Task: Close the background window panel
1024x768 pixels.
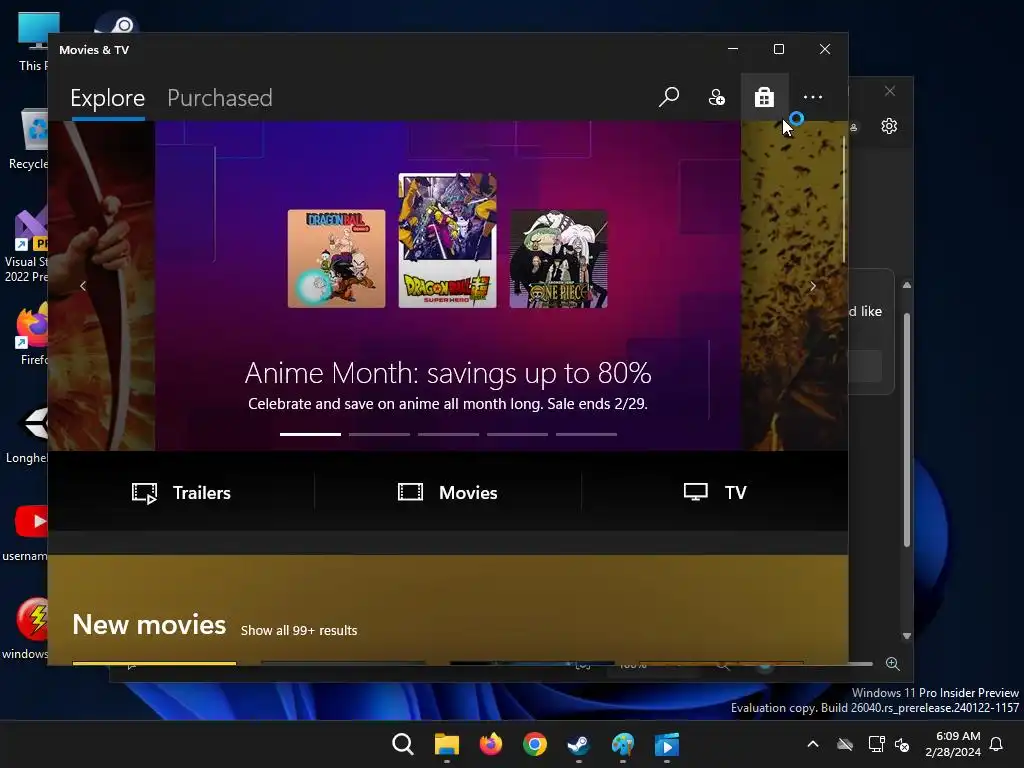Action: pyautogui.click(x=889, y=91)
